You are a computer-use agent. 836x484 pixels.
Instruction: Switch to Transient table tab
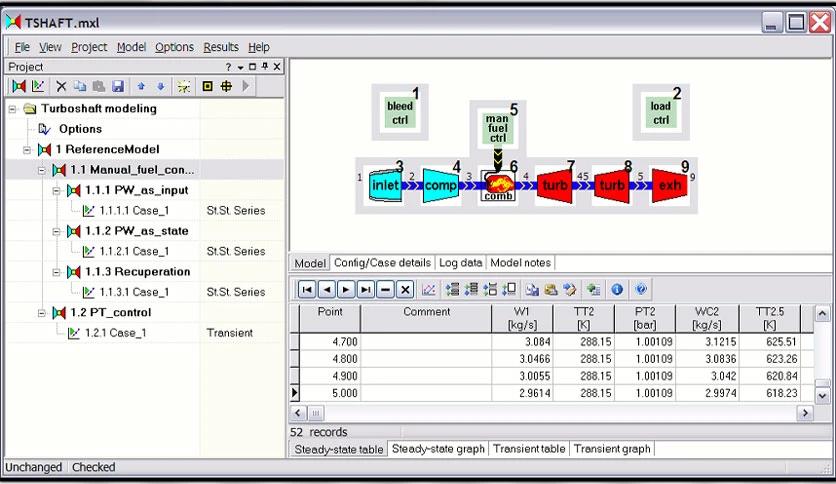[x=529, y=449]
